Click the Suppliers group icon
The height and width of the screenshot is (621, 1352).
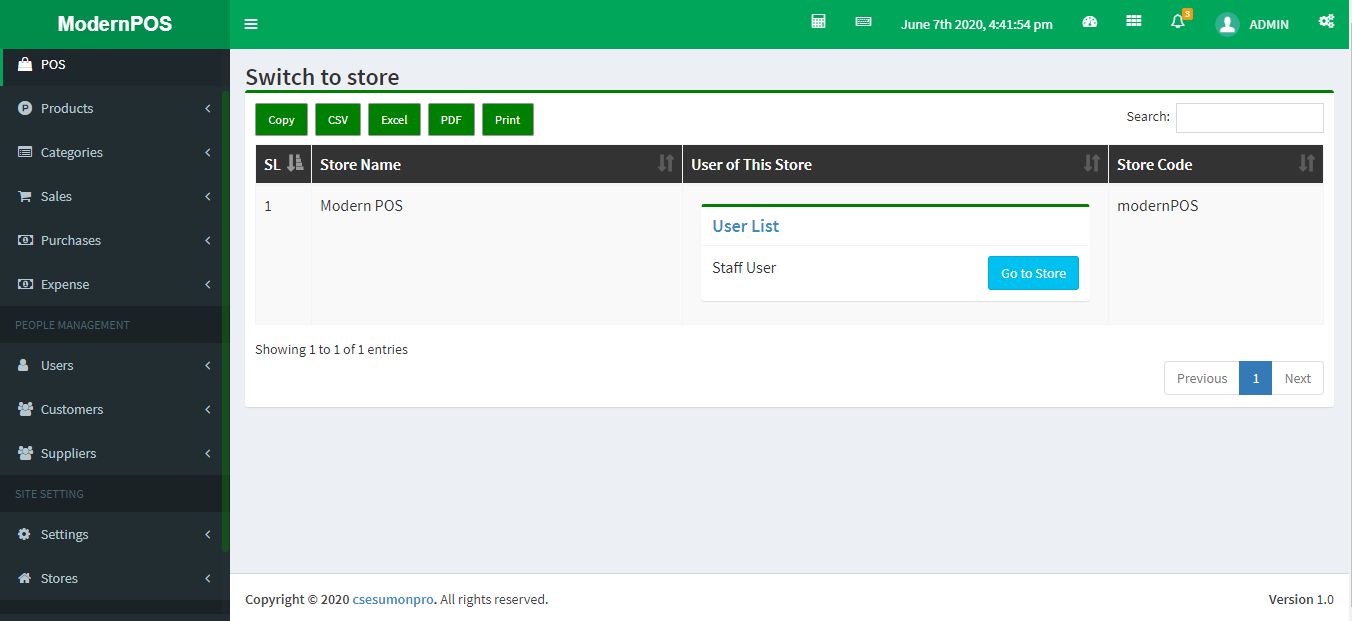[25, 453]
